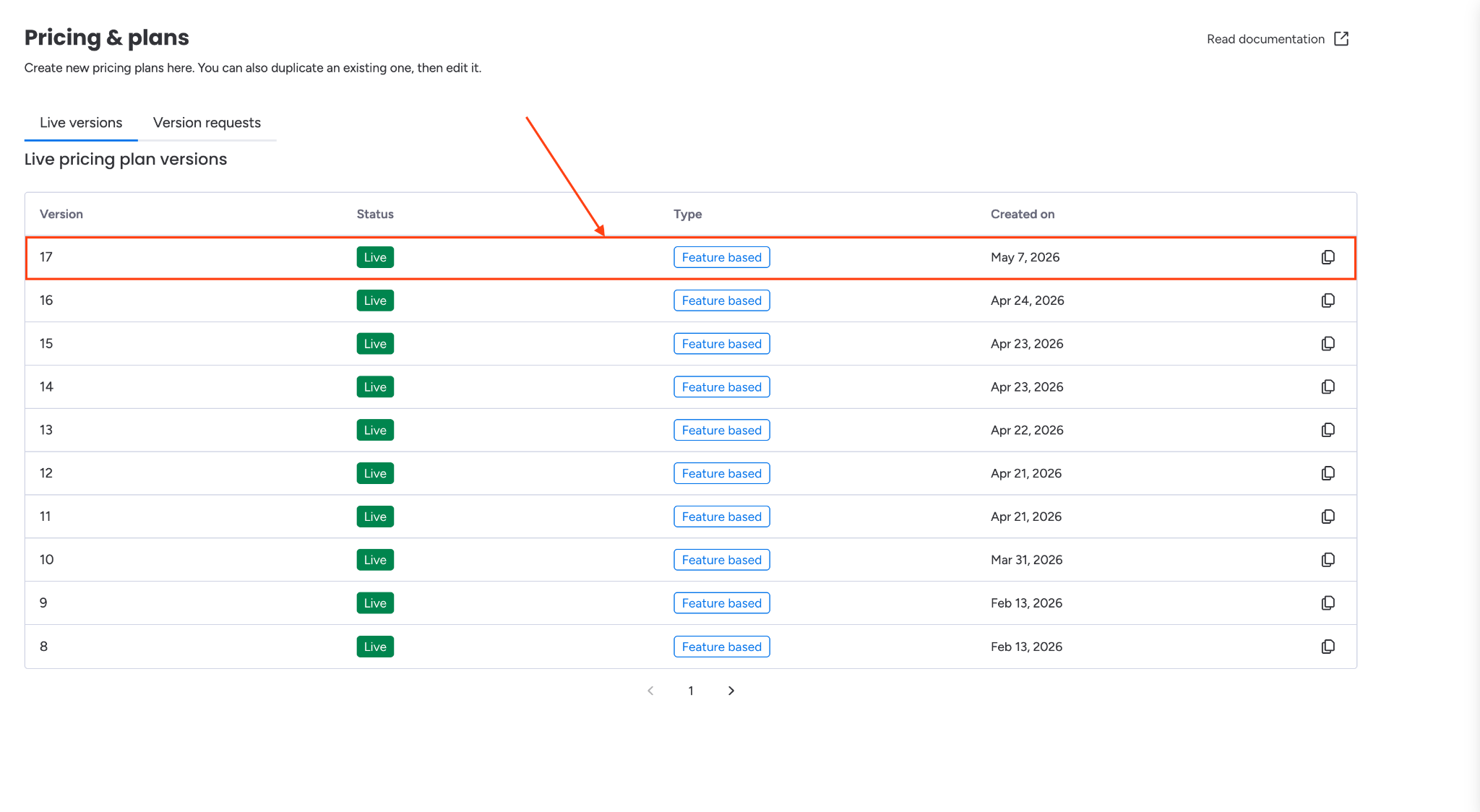This screenshot has height=812, width=1480.
Task: Duplicate pricing plan version 14
Action: [x=1328, y=387]
